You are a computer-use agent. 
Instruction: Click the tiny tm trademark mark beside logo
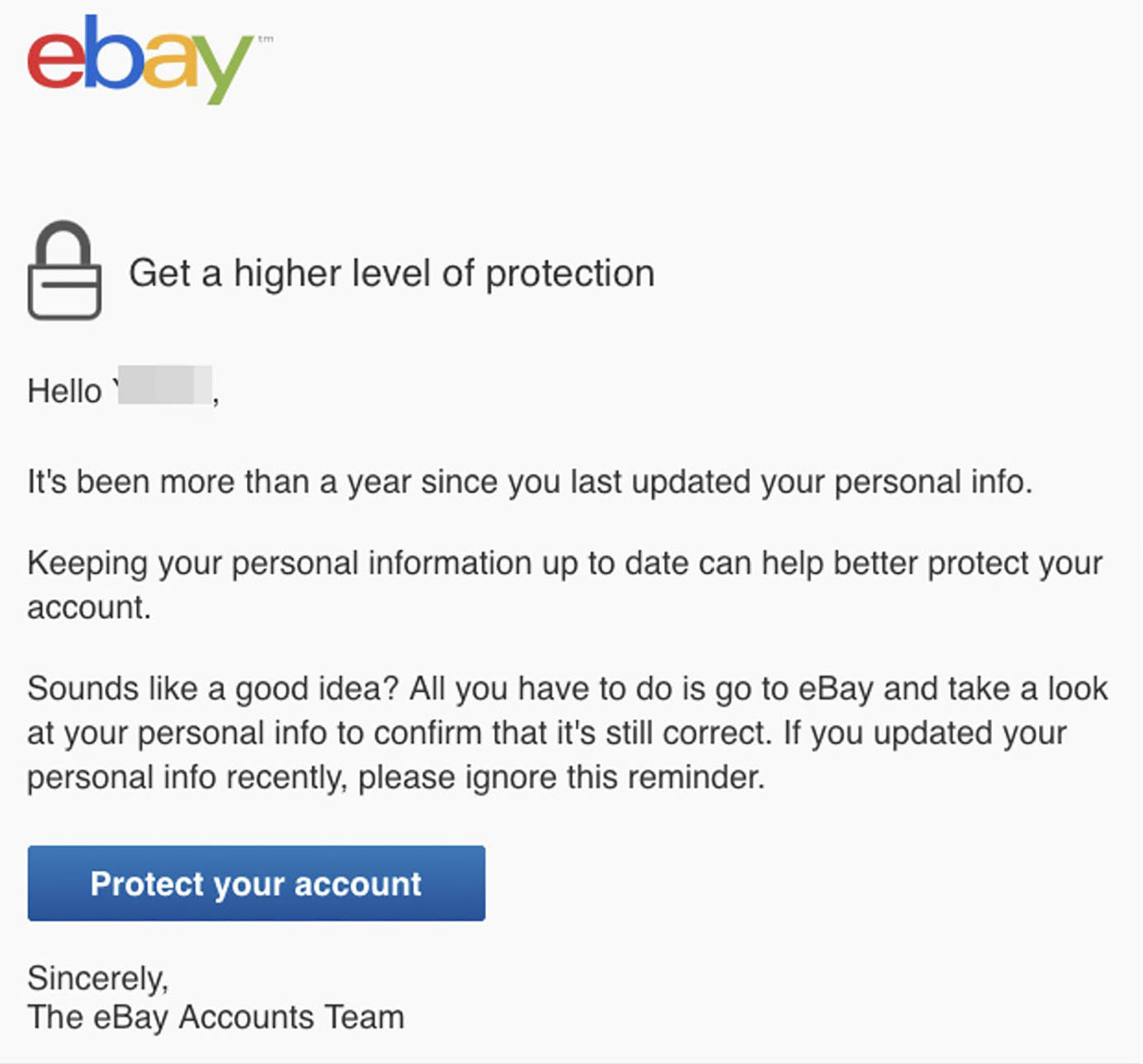pyautogui.click(x=266, y=39)
